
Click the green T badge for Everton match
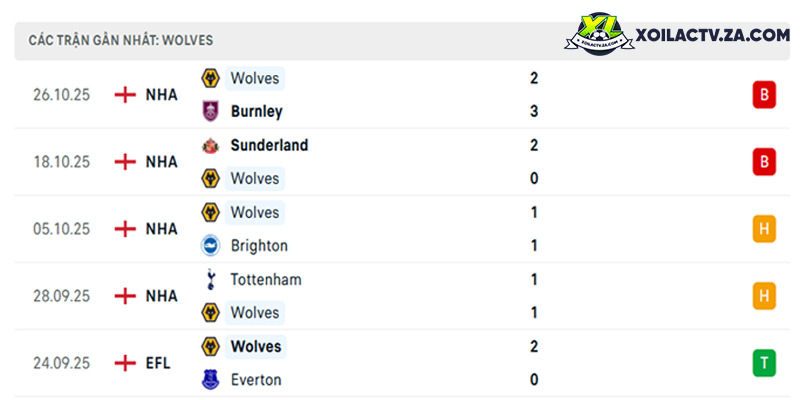(764, 363)
